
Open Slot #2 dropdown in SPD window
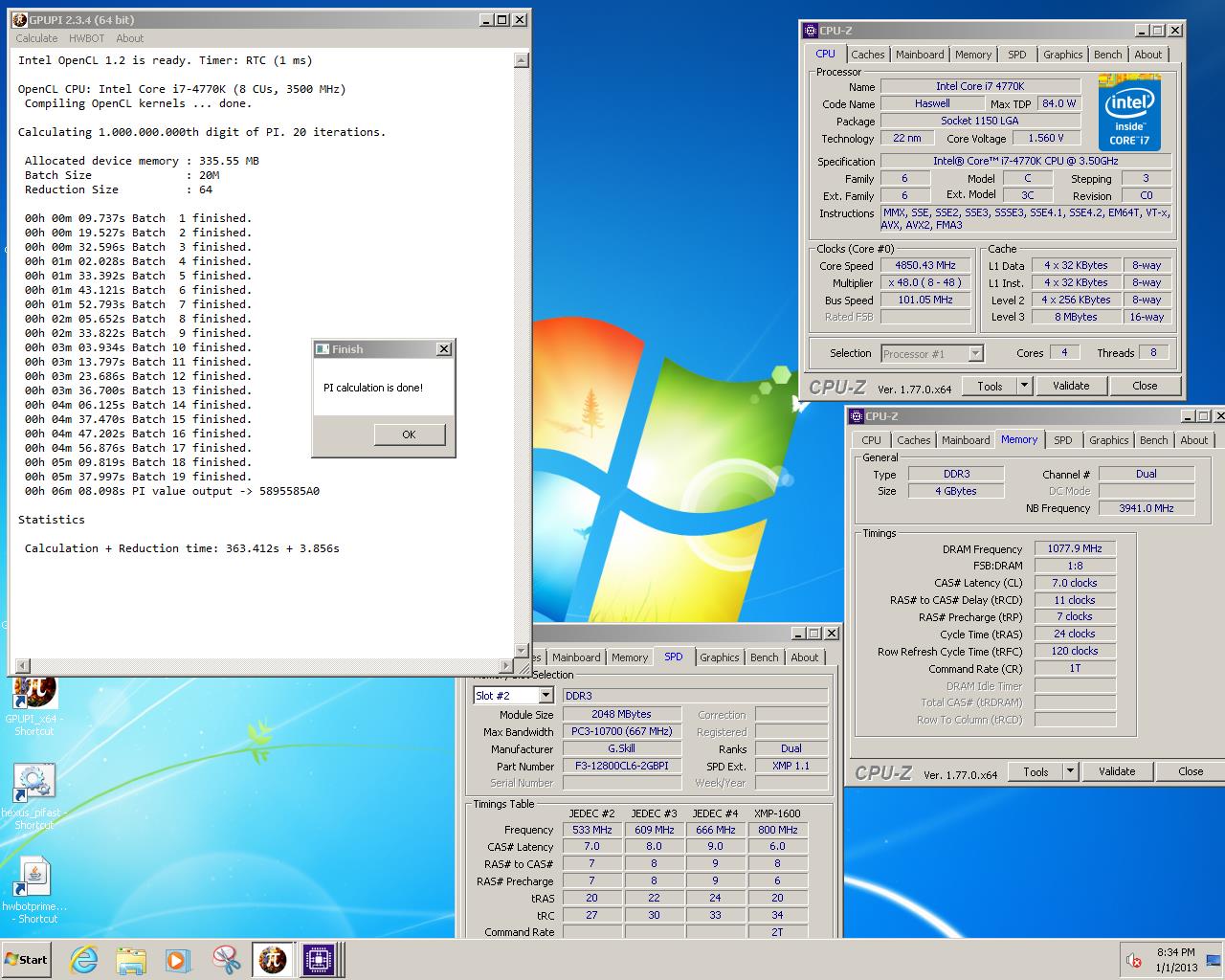pyautogui.click(x=513, y=696)
